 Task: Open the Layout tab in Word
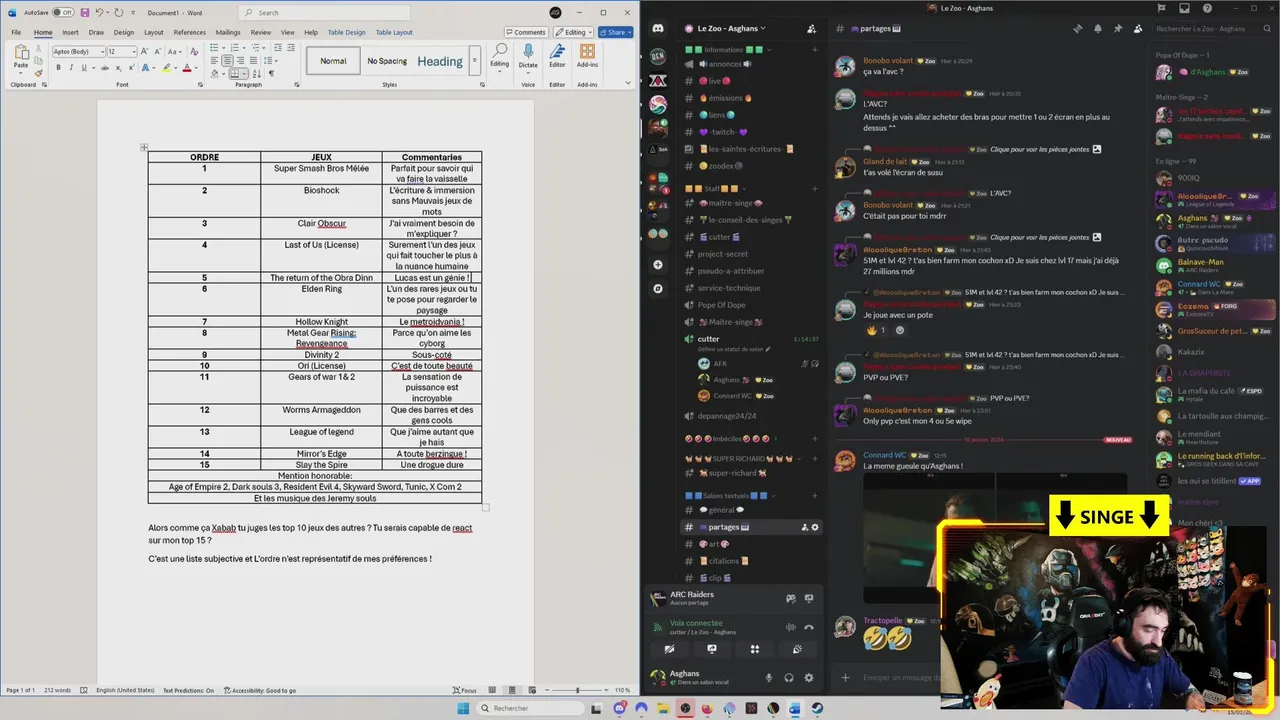click(153, 32)
